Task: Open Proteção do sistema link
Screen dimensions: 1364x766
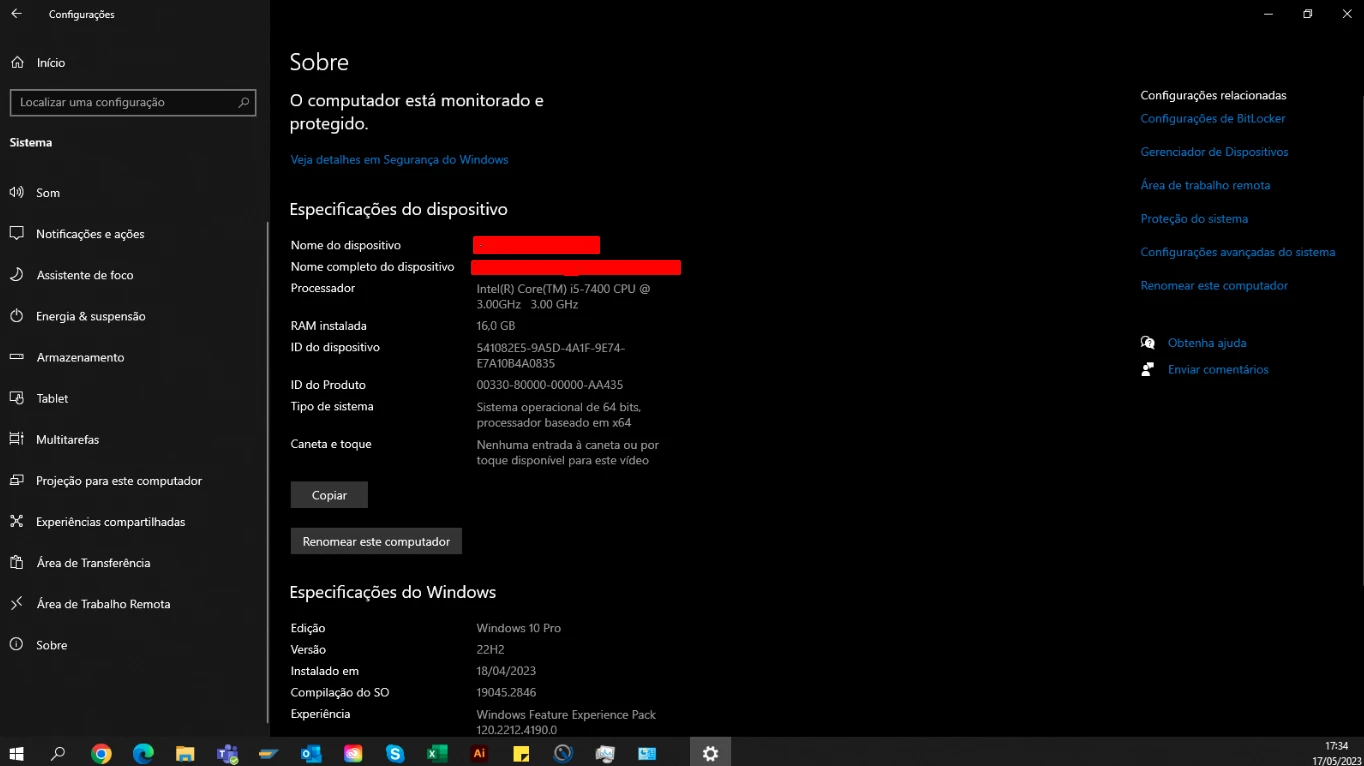Action: click(1194, 219)
